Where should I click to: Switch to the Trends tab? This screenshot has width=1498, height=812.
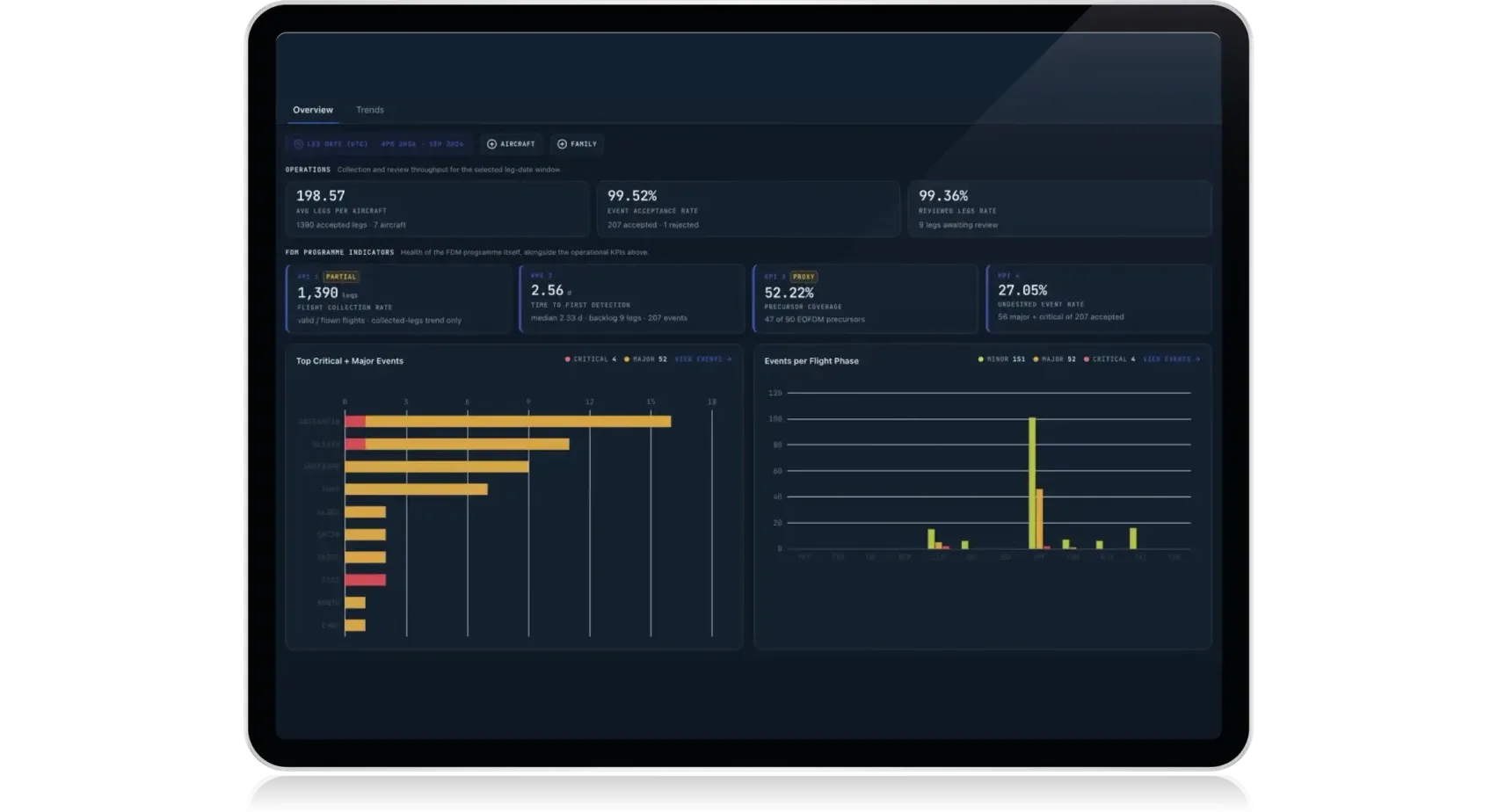click(369, 110)
